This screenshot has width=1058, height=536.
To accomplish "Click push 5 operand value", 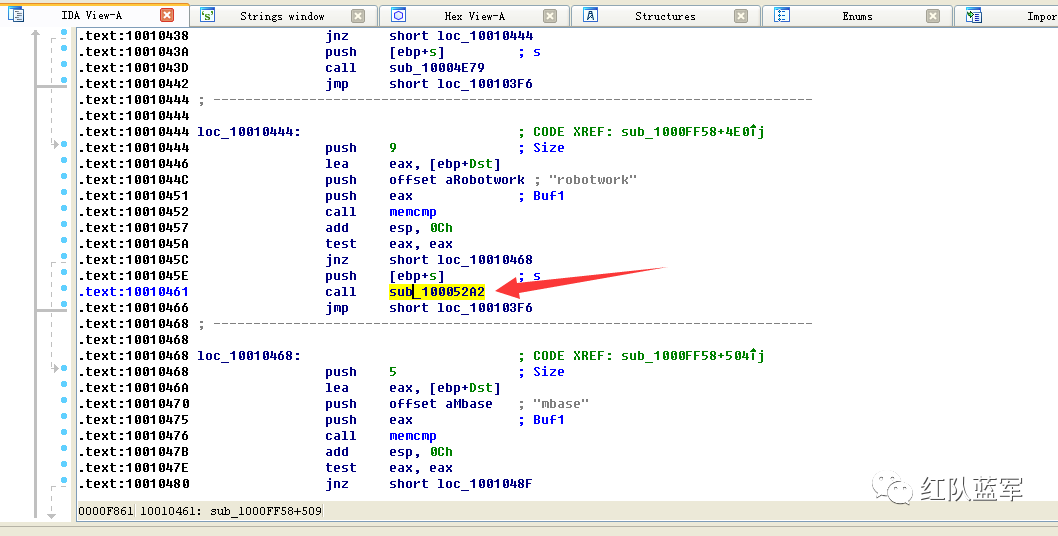I will tap(393, 372).
